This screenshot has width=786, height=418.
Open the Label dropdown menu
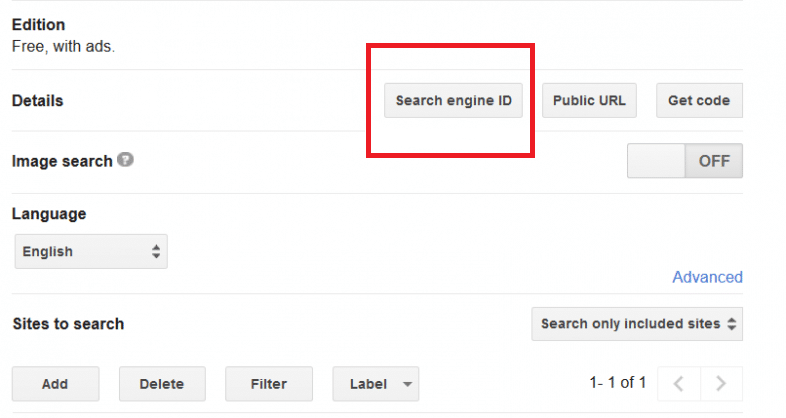375,384
